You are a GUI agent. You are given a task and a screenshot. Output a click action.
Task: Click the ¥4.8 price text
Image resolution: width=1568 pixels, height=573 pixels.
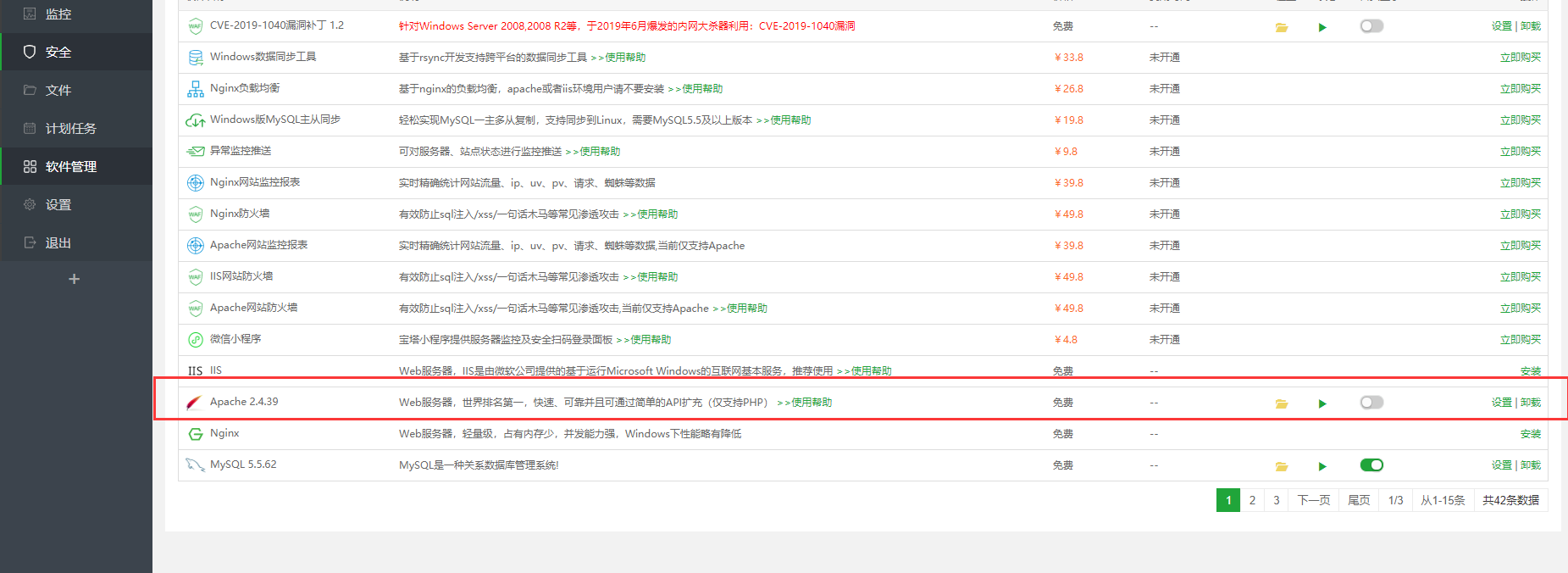coord(1066,340)
